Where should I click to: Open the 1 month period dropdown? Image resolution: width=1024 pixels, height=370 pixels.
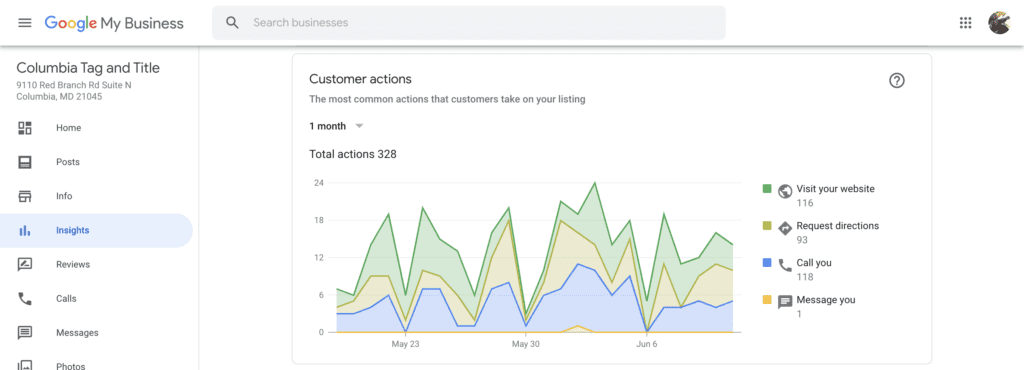pyautogui.click(x=336, y=126)
